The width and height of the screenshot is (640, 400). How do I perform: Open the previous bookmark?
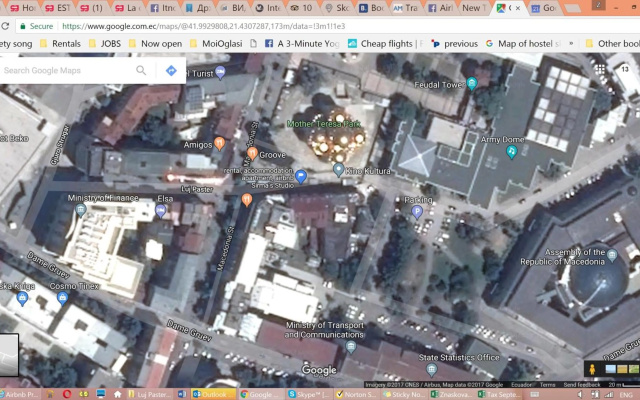pos(455,44)
